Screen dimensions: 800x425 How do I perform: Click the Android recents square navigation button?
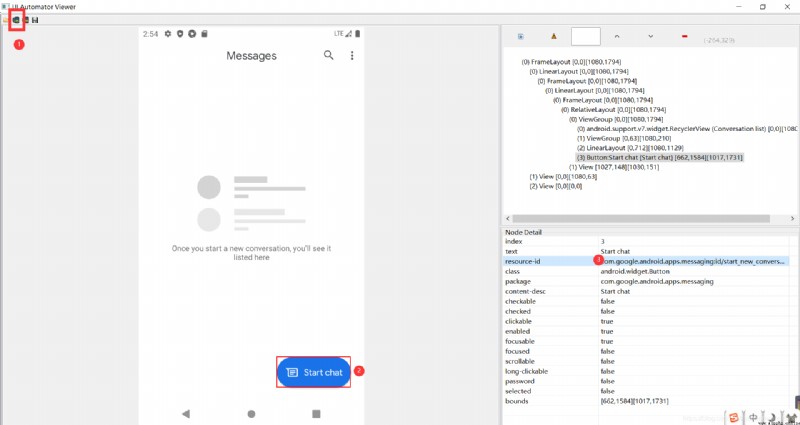click(x=316, y=414)
